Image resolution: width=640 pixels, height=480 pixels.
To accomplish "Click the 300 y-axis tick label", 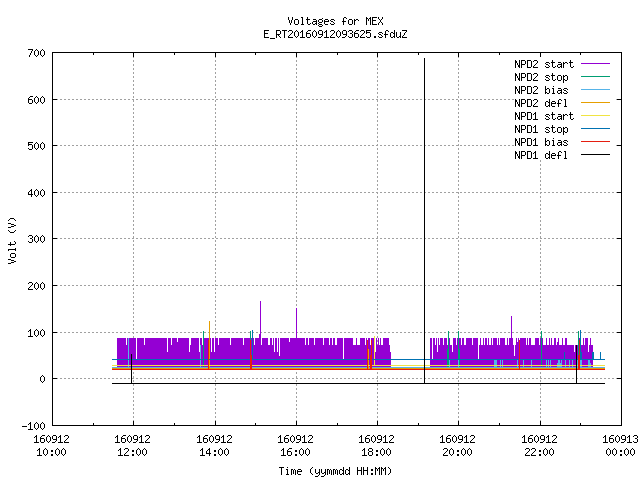I will [37, 240].
